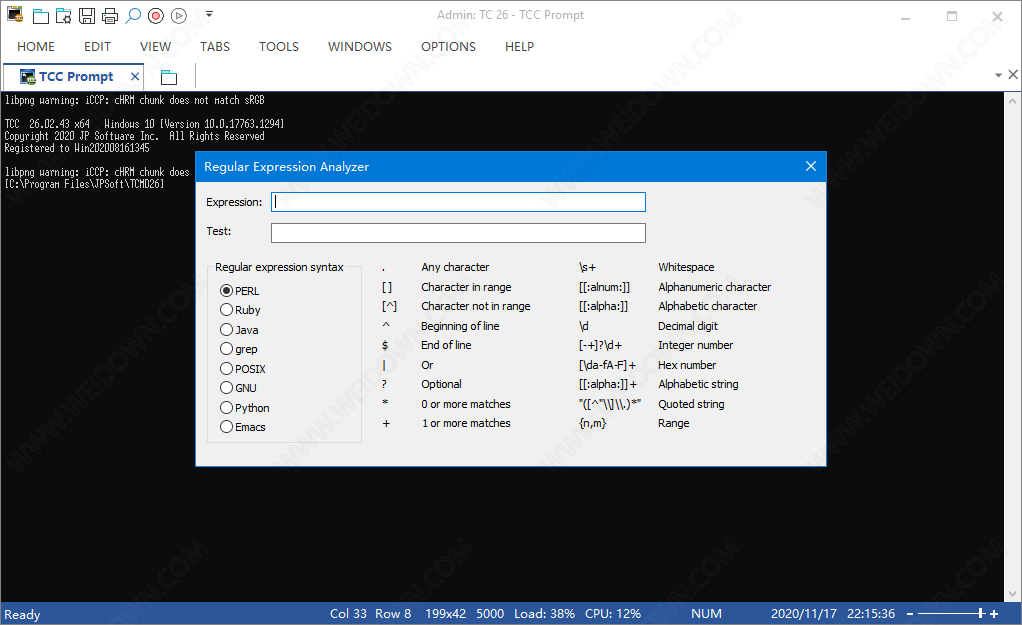
Task: Open the OPTIONS menu
Action: click(448, 46)
